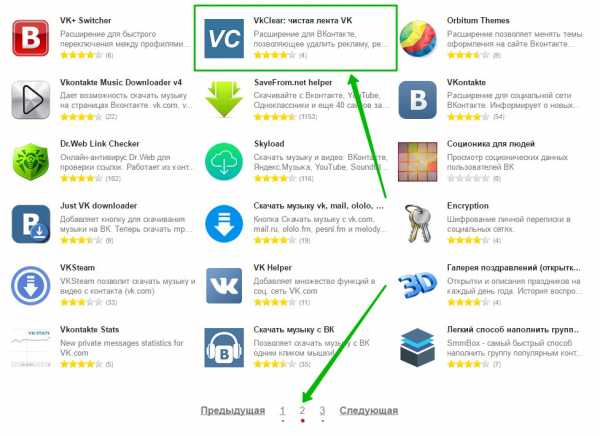The height and width of the screenshot is (436, 600).
Task: Select the VK Helper logo icon
Action: 224,286
